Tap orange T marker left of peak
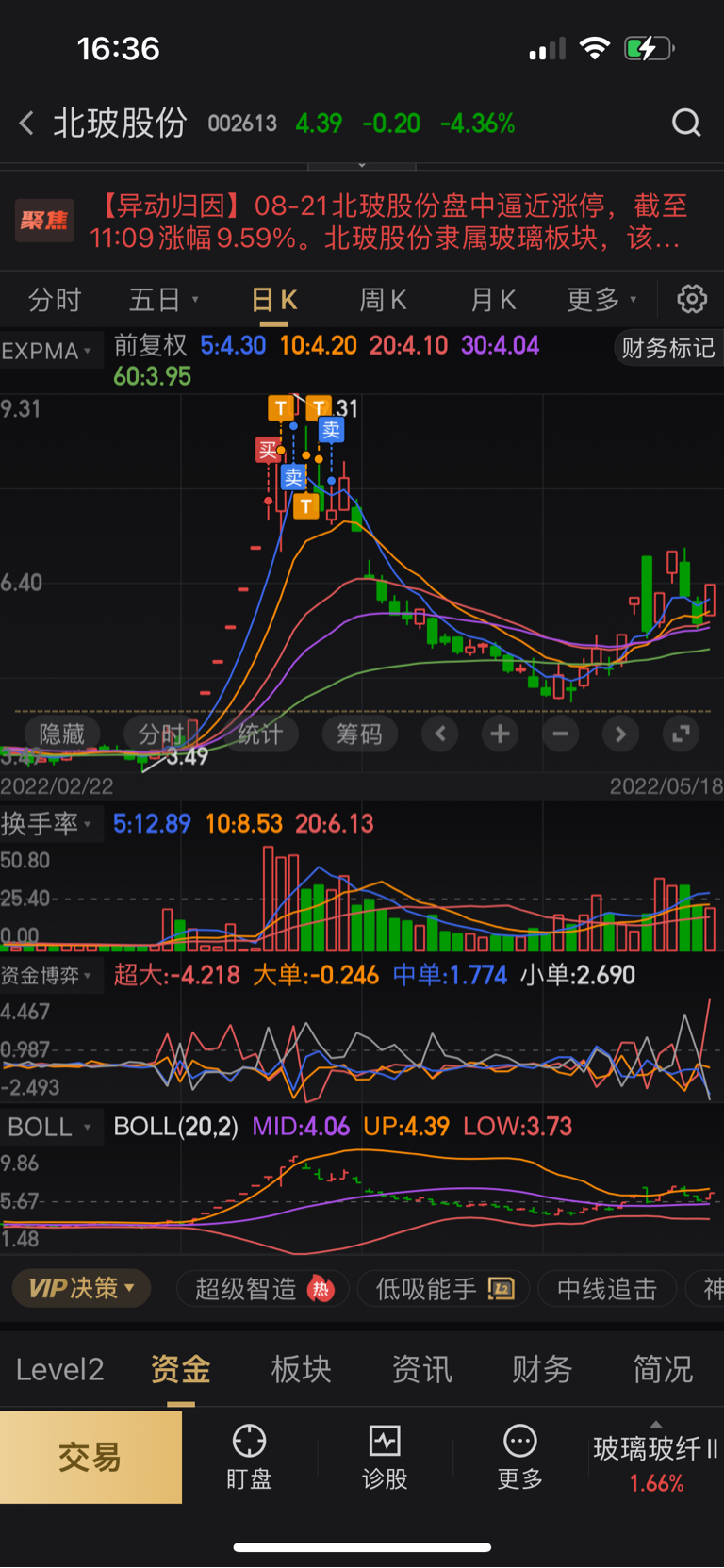724x1568 pixels. coord(281,408)
